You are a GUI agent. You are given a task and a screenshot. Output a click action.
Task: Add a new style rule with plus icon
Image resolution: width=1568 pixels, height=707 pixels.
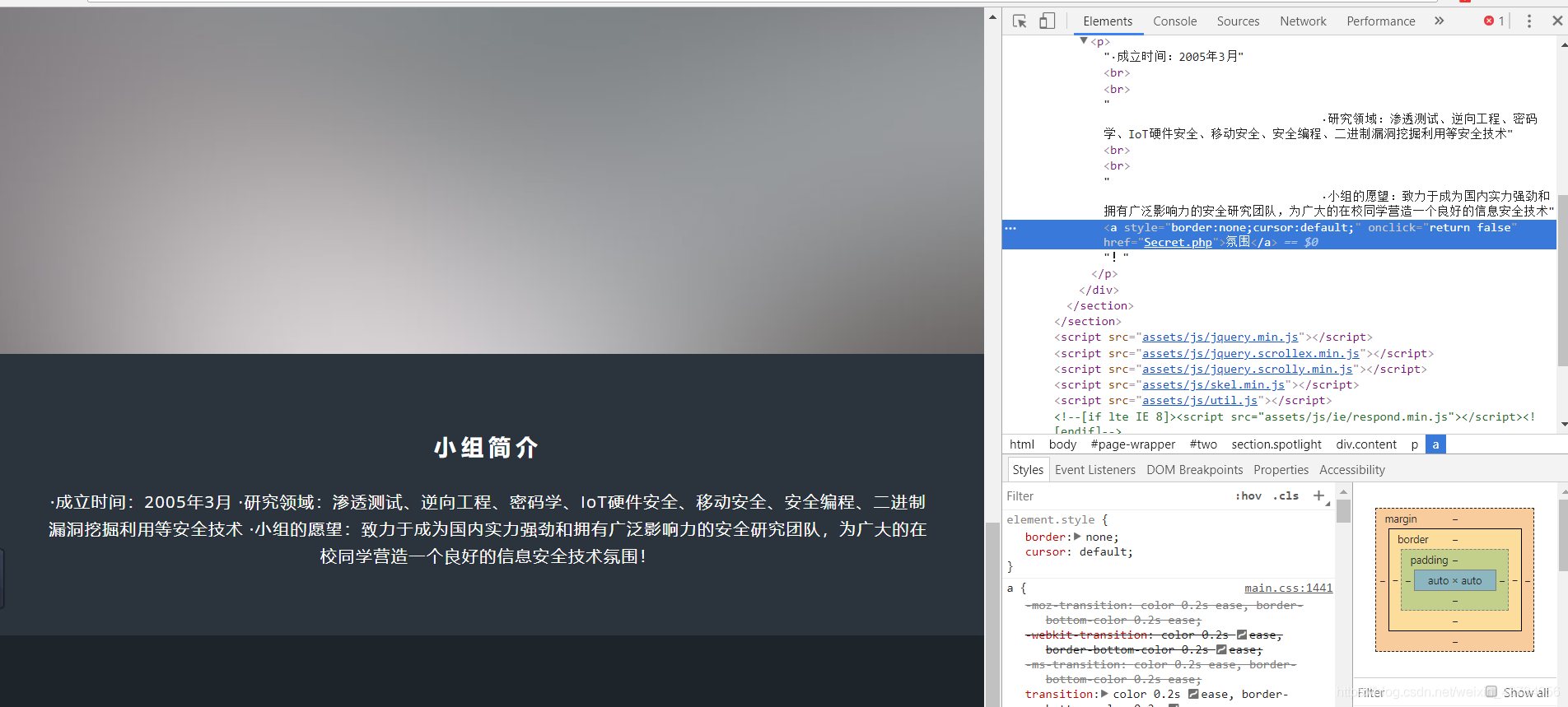(x=1318, y=495)
